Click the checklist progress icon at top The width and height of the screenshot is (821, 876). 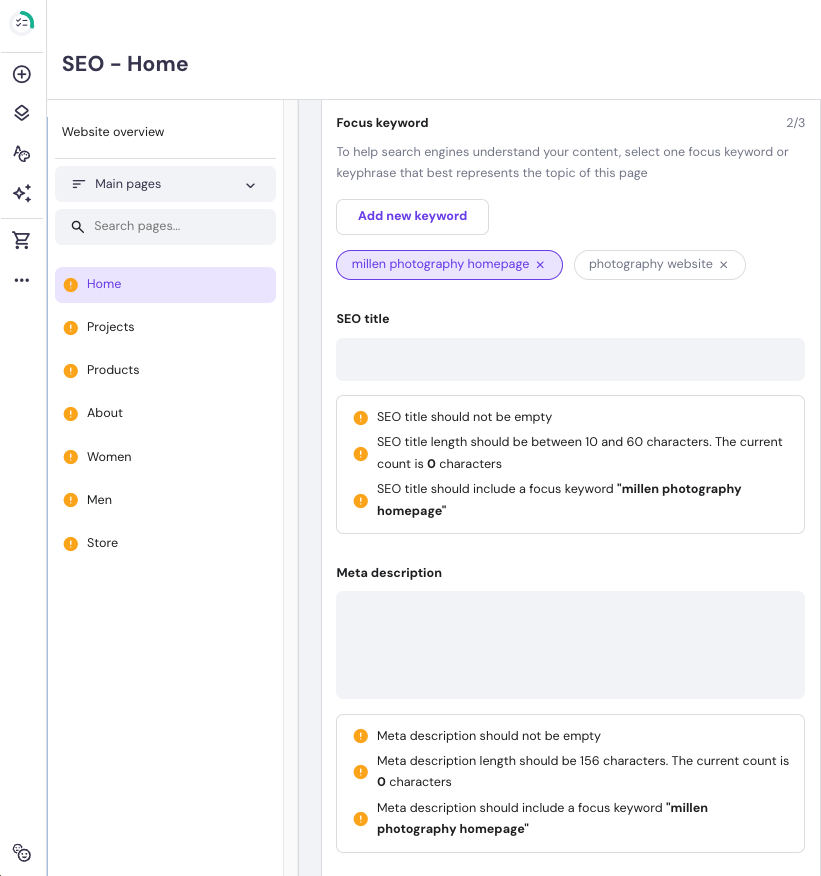[22, 22]
